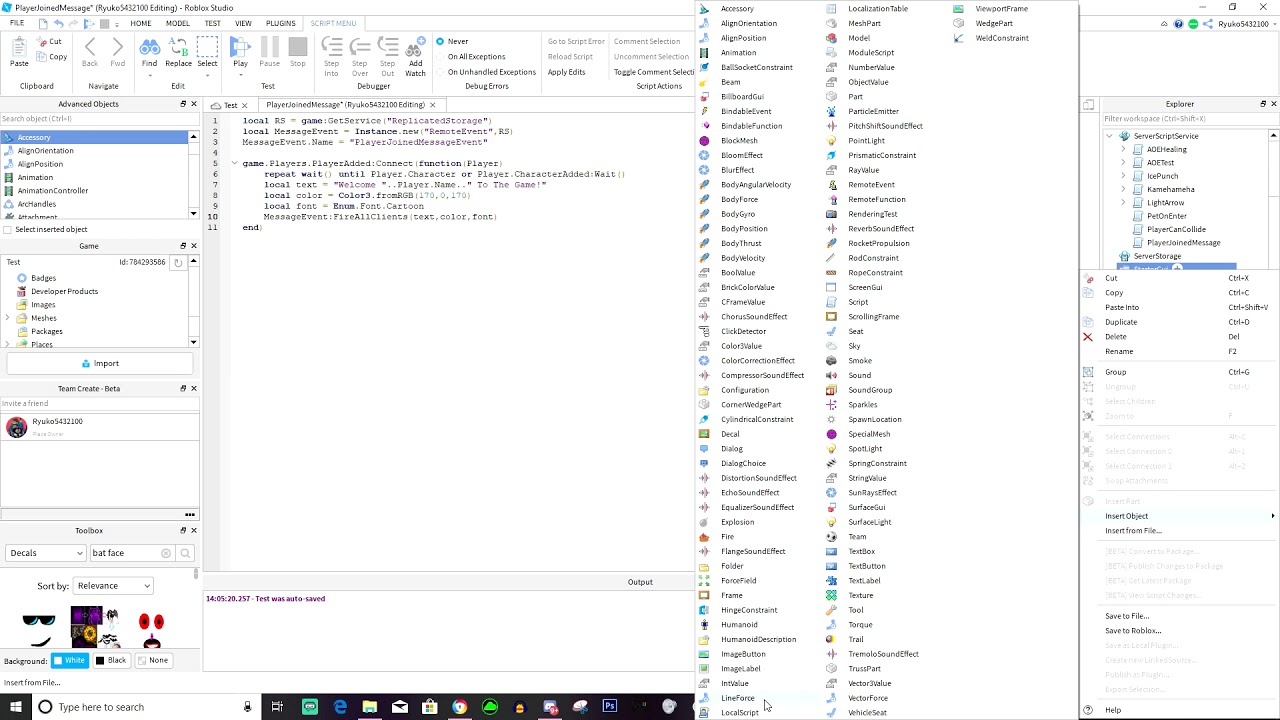Collapse ServerScriptService tree node
This screenshot has width=1280, height=720.
click(x=1111, y=136)
